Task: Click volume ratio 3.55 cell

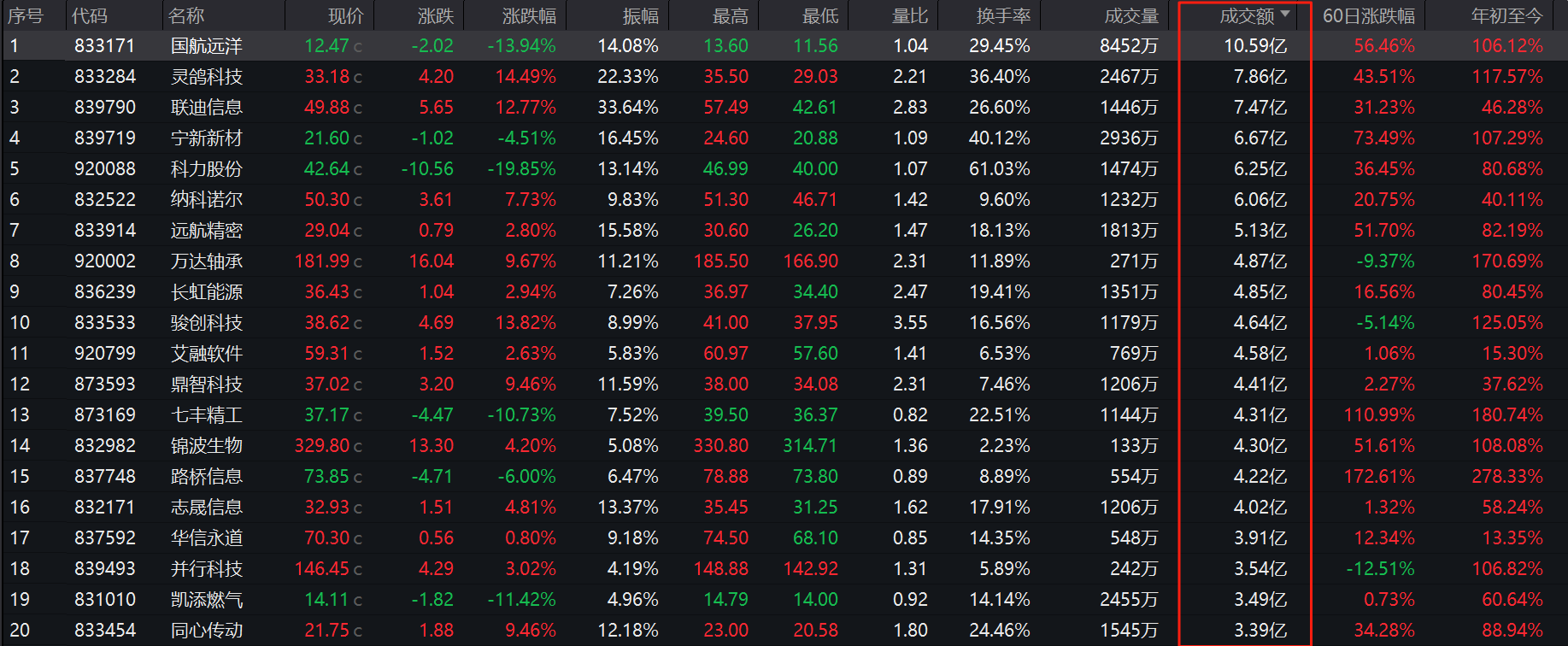Action: tap(911, 323)
